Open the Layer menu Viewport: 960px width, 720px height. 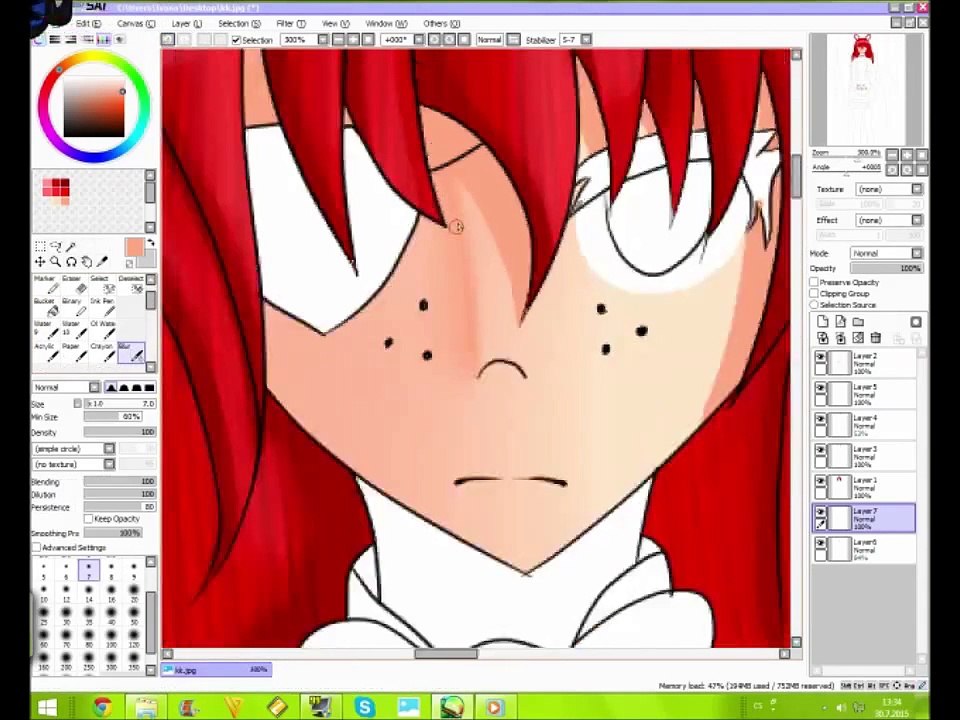click(x=186, y=23)
